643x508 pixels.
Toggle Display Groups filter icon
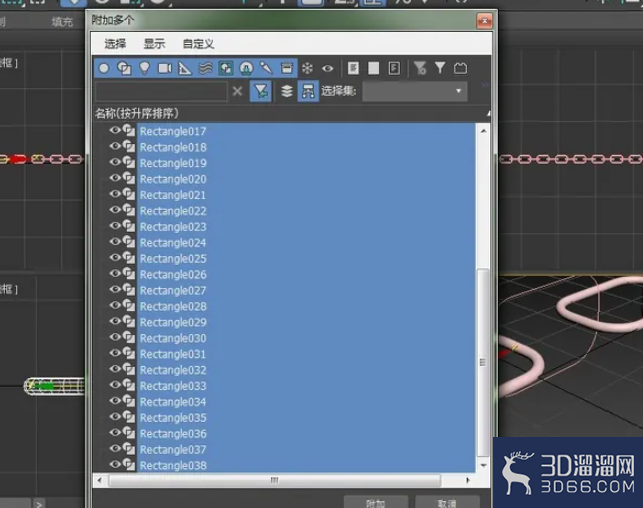(226, 68)
